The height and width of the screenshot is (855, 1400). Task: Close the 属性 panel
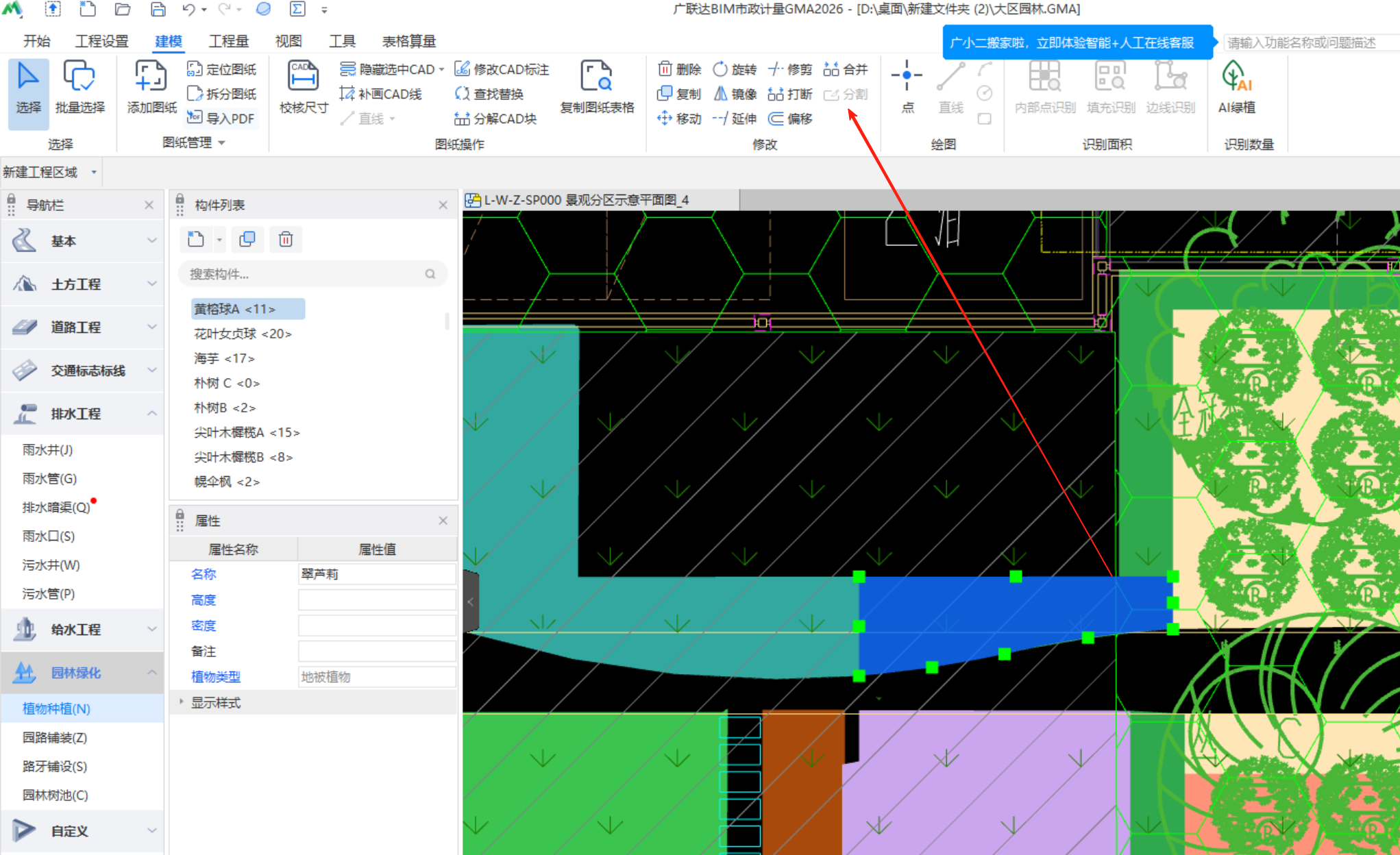click(443, 521)
